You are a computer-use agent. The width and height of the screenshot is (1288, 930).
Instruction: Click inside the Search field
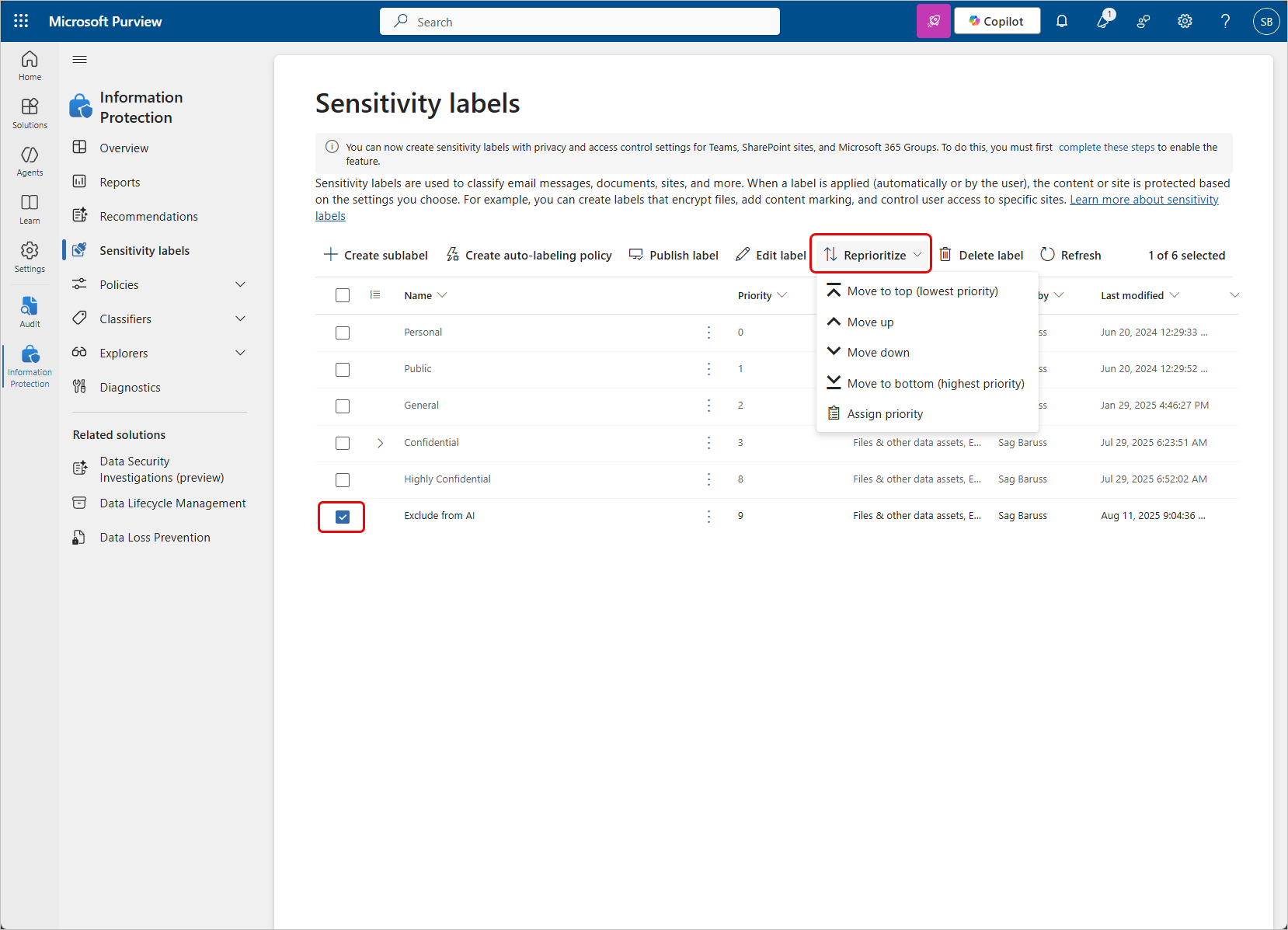(579, 21)
